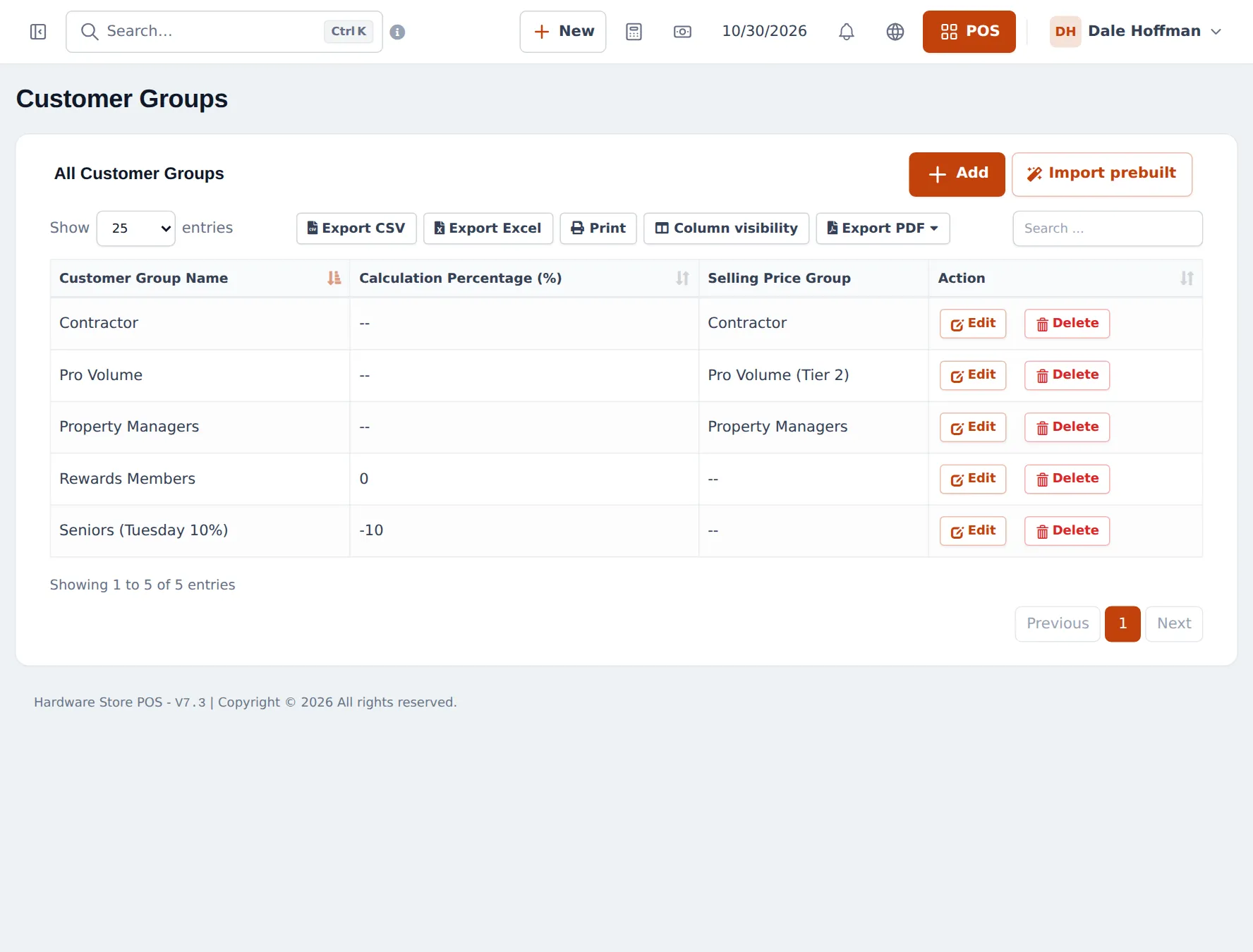1253x952 pixels.
Task: Select page 1 in pagination
Action: 1122,624
